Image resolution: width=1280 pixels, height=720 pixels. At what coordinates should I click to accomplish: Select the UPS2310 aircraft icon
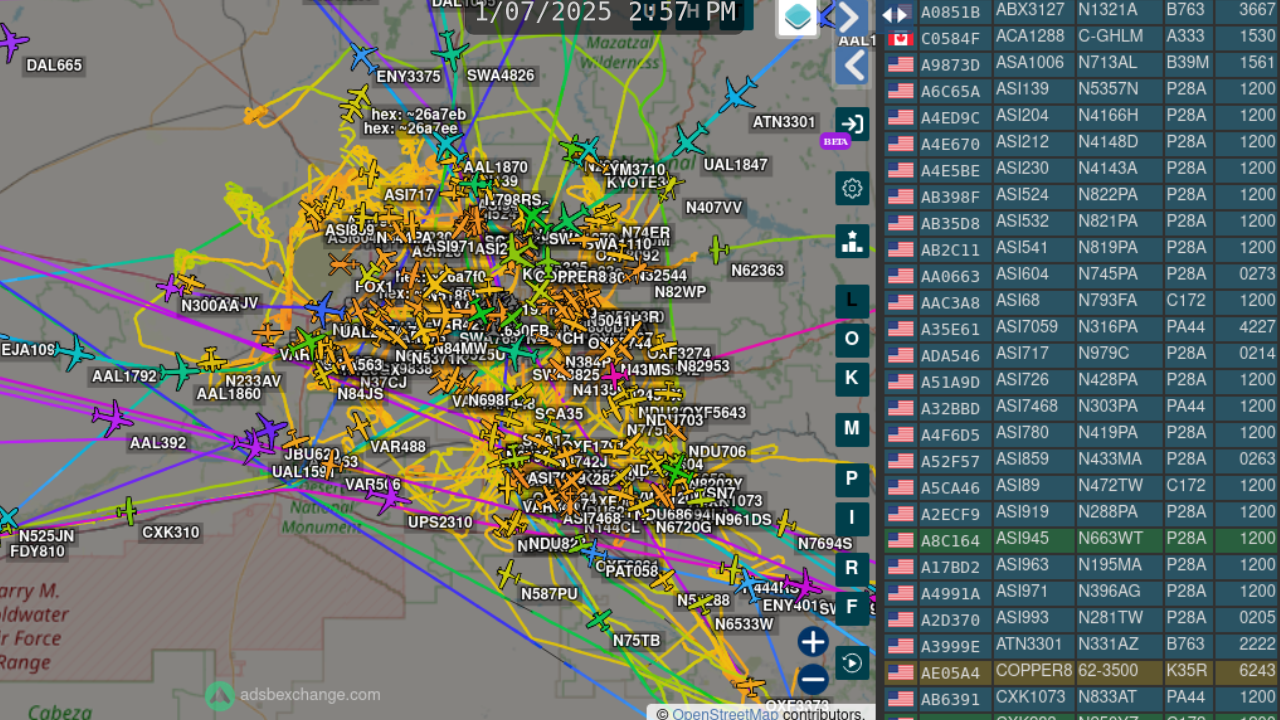click(x=387, y=496)
